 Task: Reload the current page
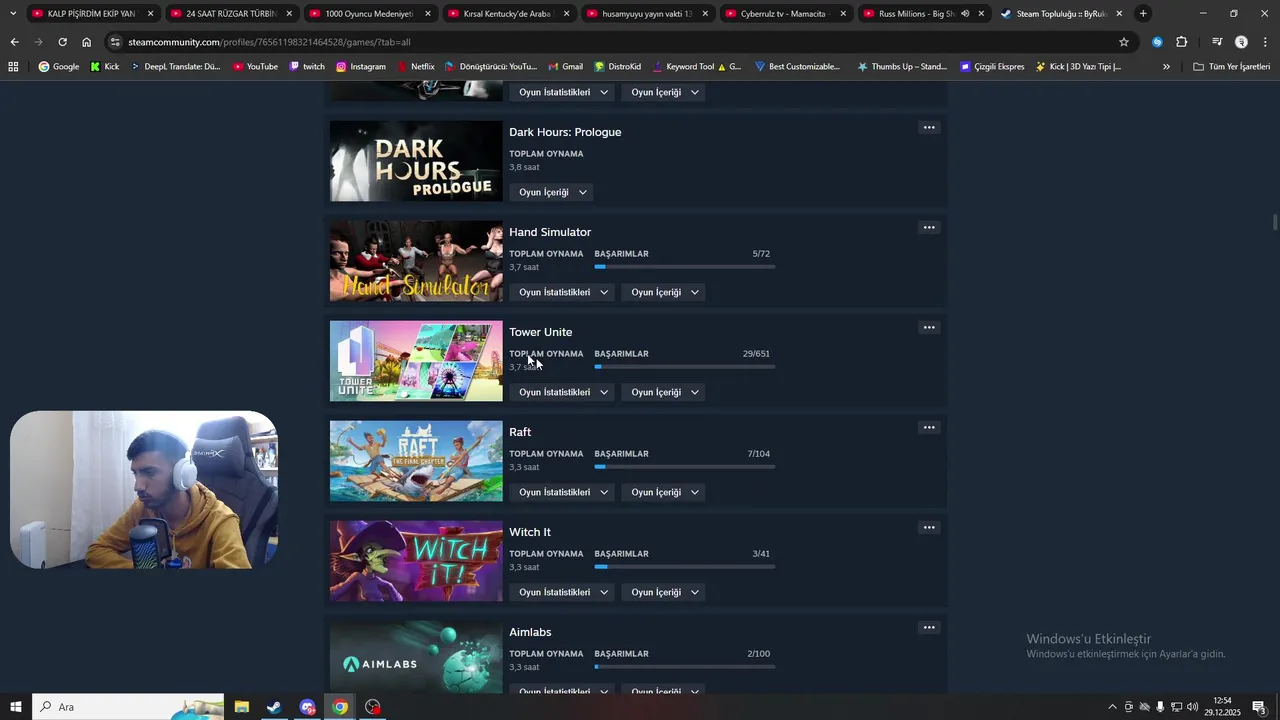tap(62, 42)
